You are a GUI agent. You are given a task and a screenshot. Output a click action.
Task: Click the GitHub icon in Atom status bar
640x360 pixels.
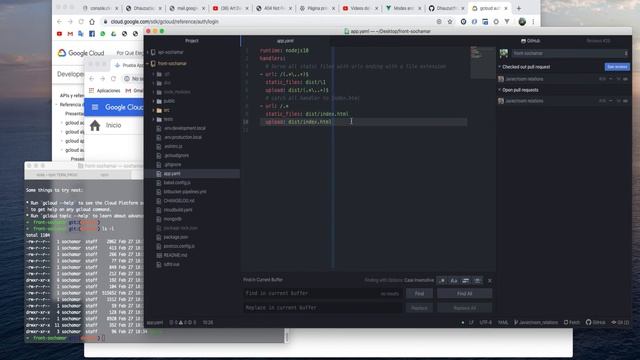pos(596,322)
